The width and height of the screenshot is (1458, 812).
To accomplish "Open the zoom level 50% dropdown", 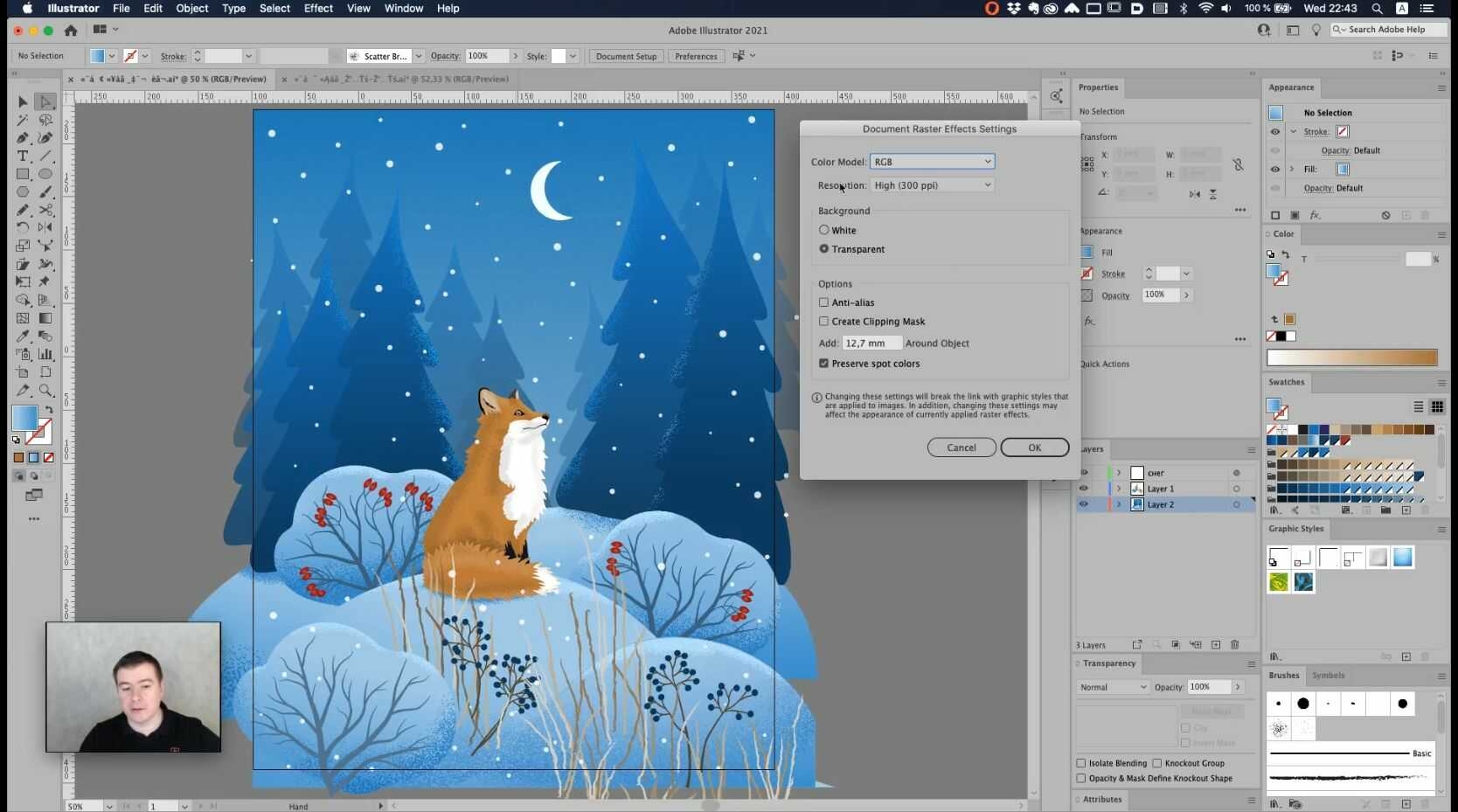I will click(x=109, y=807).
